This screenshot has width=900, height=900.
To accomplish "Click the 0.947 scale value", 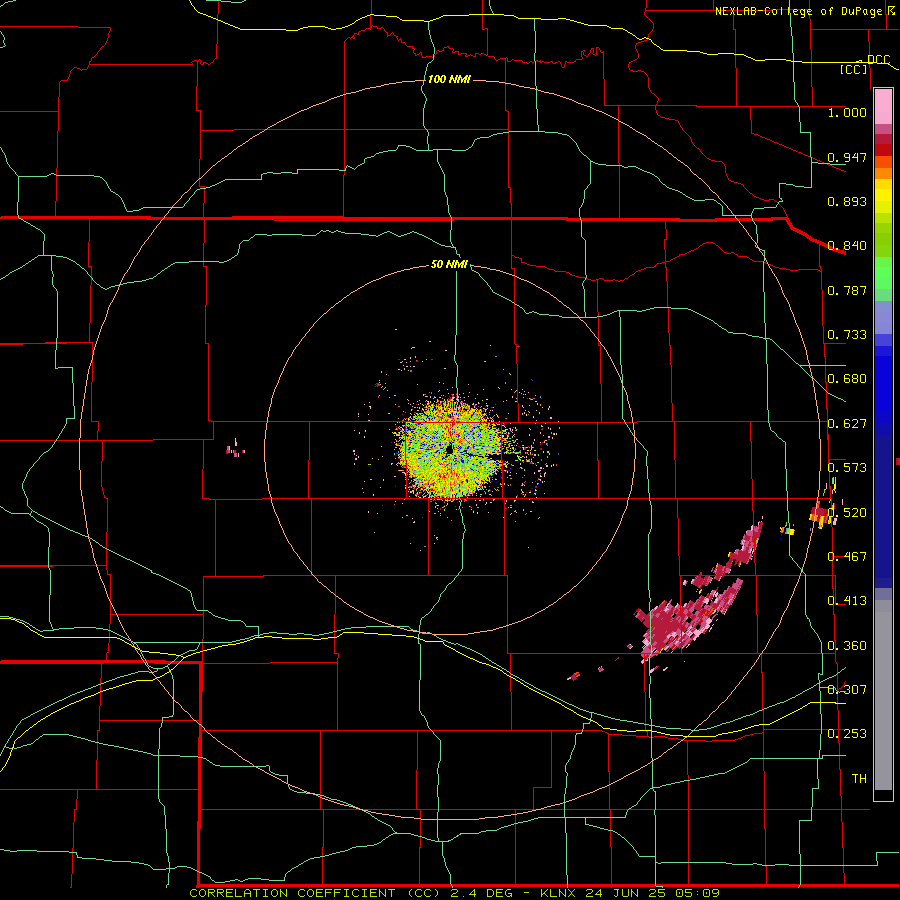I will [x=847, y=157].
